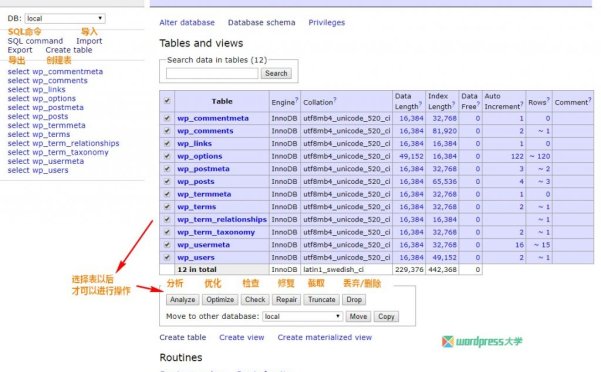The height and width of the screenshot is (372, 601).
Task: Open the Export link in sidebar
Action: pyautogui.click(x=20, y=50)
